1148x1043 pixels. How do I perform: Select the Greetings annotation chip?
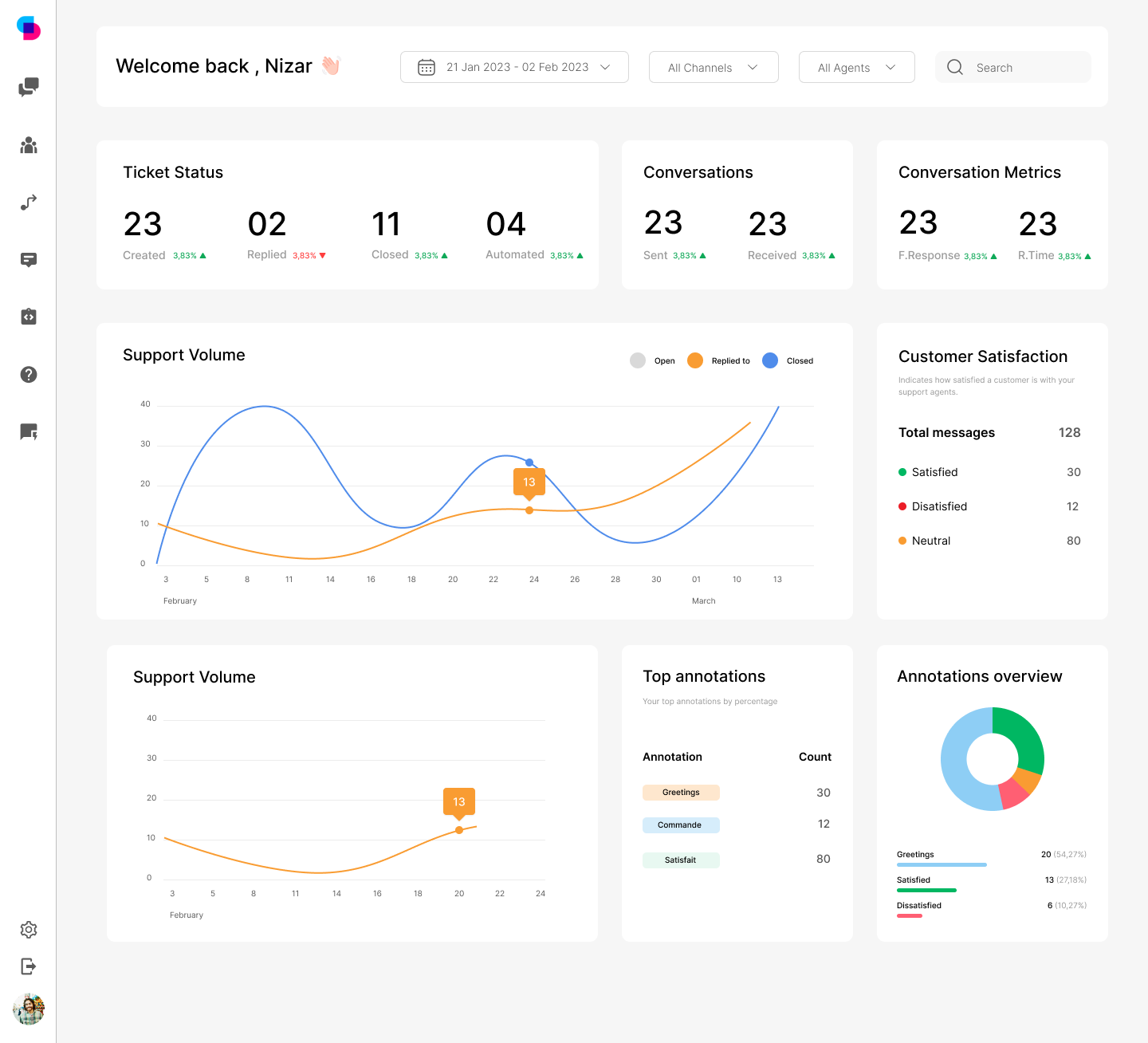(681, 792)
